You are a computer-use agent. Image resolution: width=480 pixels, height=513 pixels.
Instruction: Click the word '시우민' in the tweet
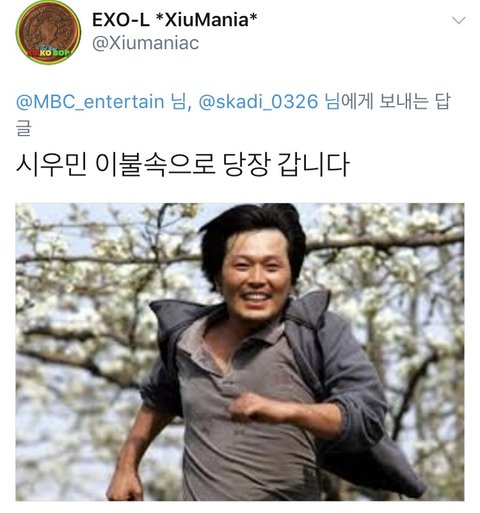(51, 164)
